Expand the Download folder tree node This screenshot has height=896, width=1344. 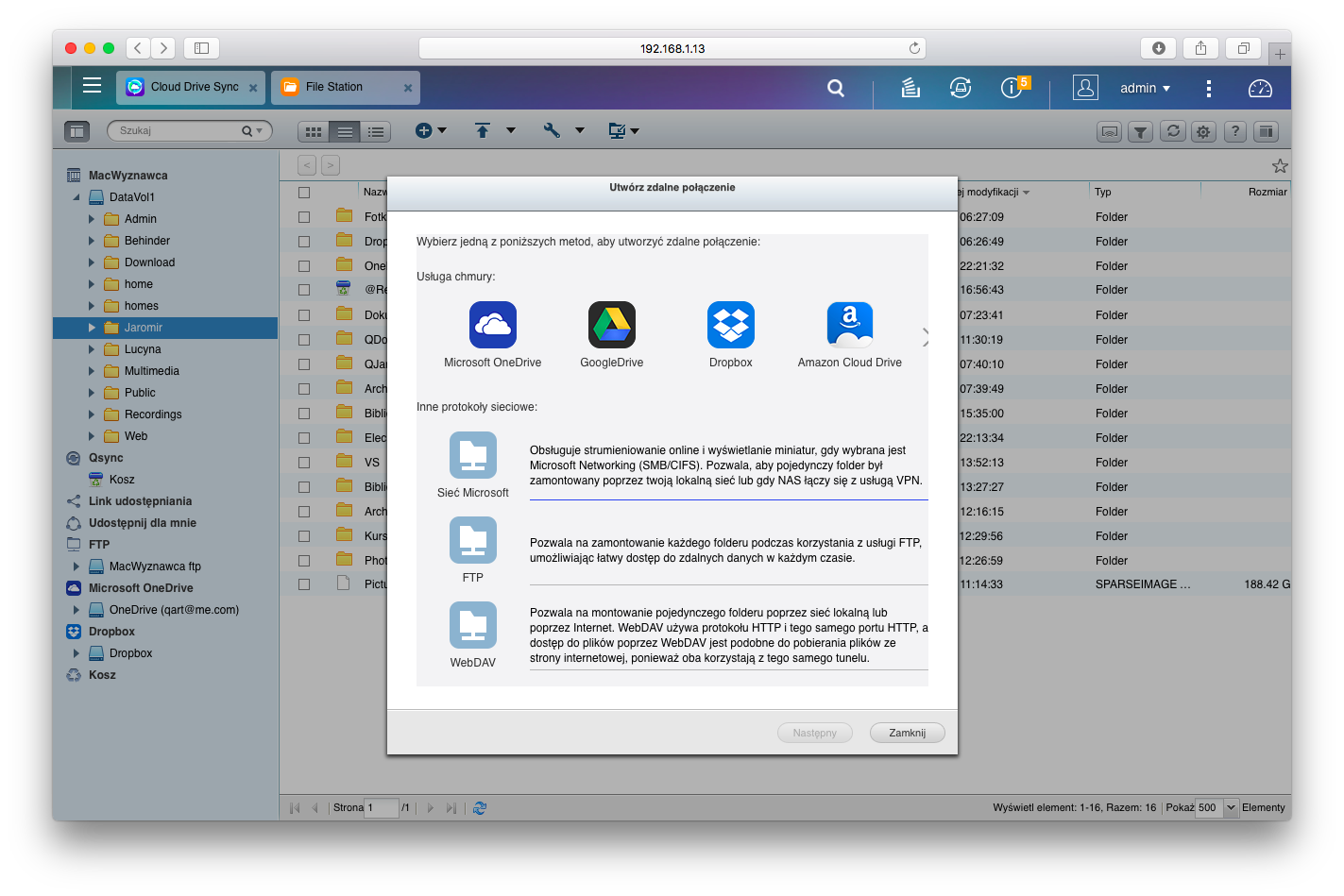pyautogui.click(x=92, y=262)
